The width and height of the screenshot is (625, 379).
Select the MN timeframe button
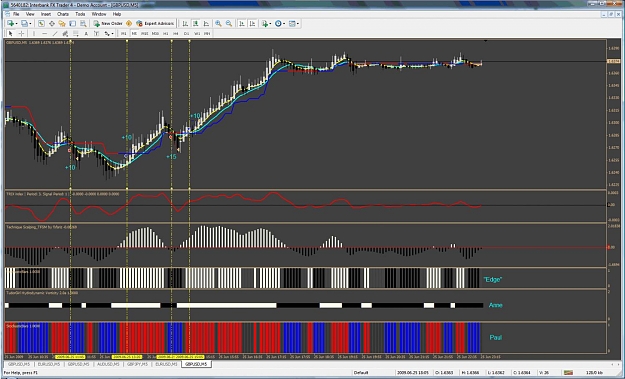[207, 33]
